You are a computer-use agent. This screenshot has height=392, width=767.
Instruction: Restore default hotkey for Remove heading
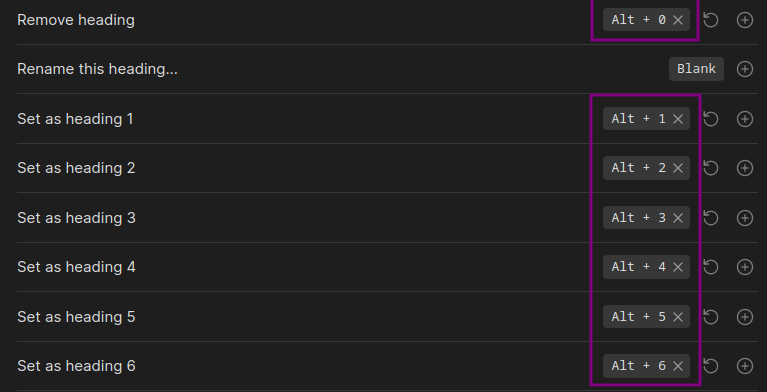(711, 20)
